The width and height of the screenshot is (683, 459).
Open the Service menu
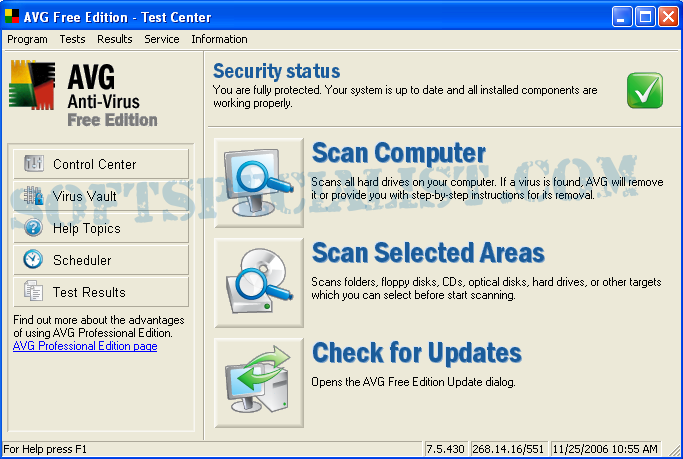tap(162, 39)
